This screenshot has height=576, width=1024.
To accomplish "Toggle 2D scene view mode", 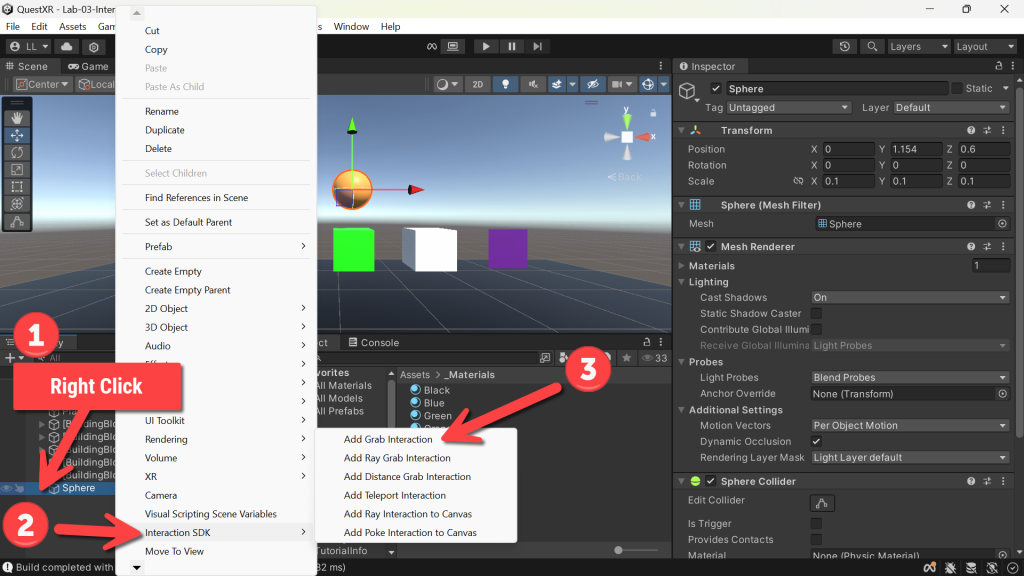I will 477,84.
